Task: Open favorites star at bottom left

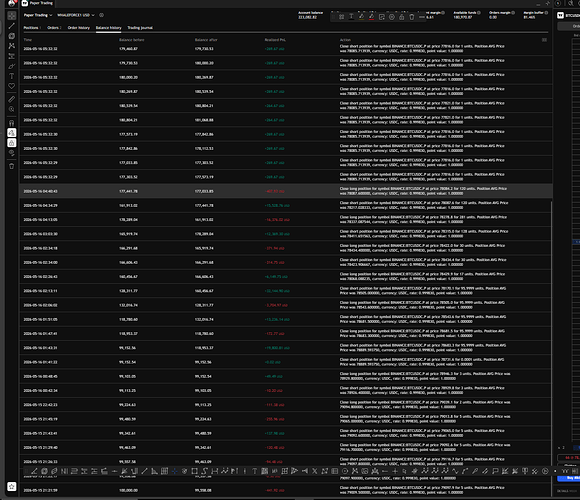Action: coord(12,487)
